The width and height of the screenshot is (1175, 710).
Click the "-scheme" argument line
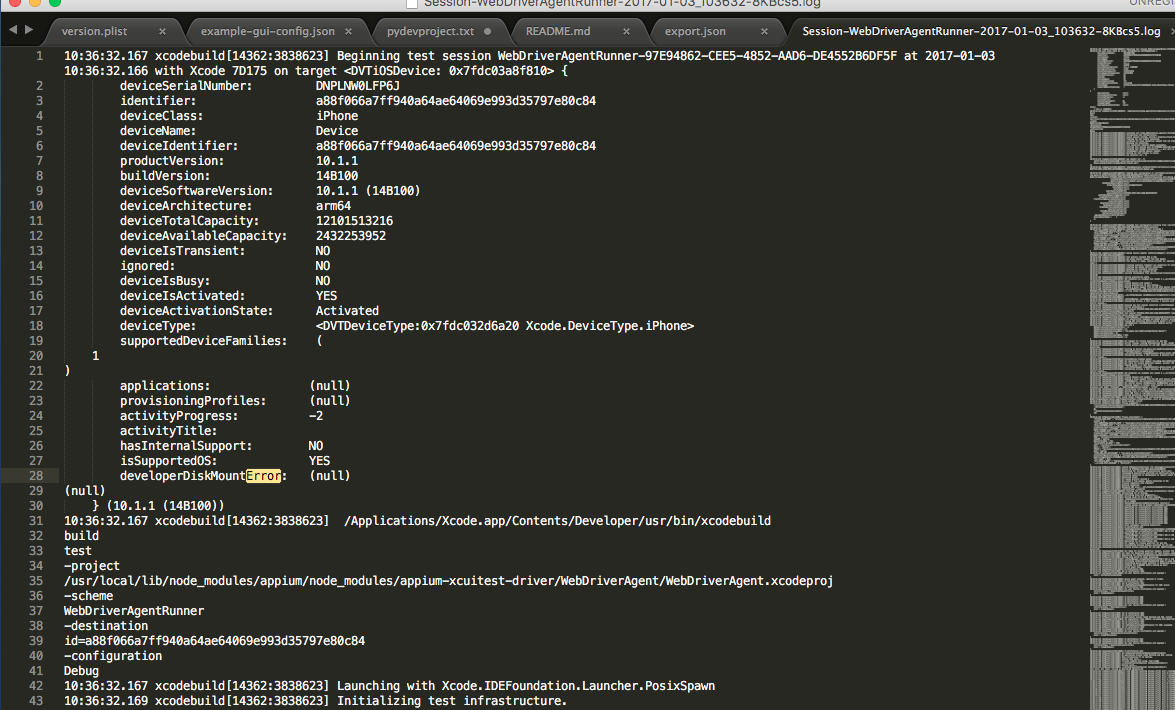tap(88, 596)
